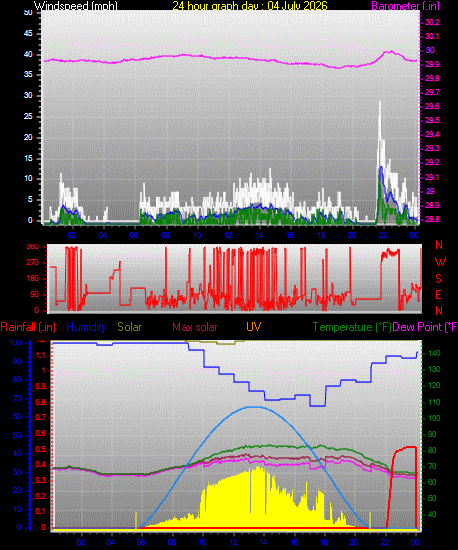The height and width of the screenshot is (550, 458).
Task: Click the Temperature (°F) legend label
Action: coord(352,327)
